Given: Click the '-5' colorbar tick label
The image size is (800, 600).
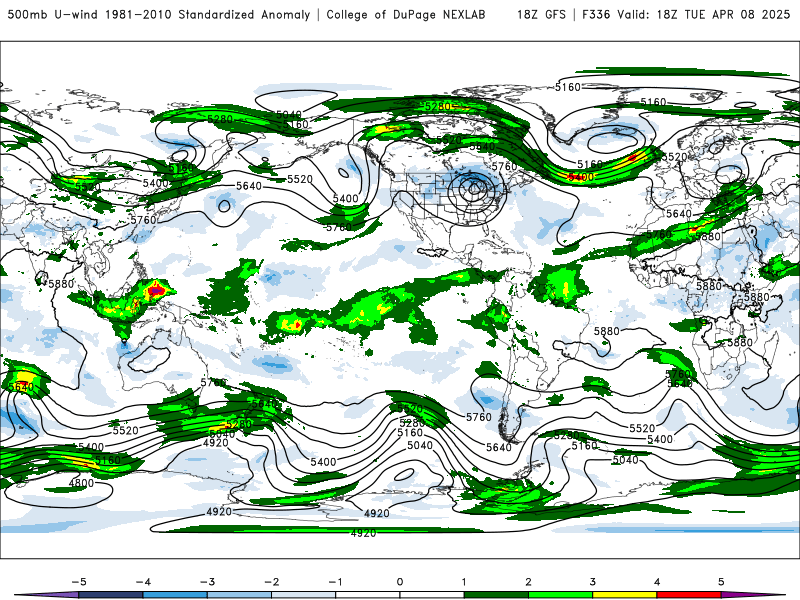Looking at the screenshot, I should (79, 582).
